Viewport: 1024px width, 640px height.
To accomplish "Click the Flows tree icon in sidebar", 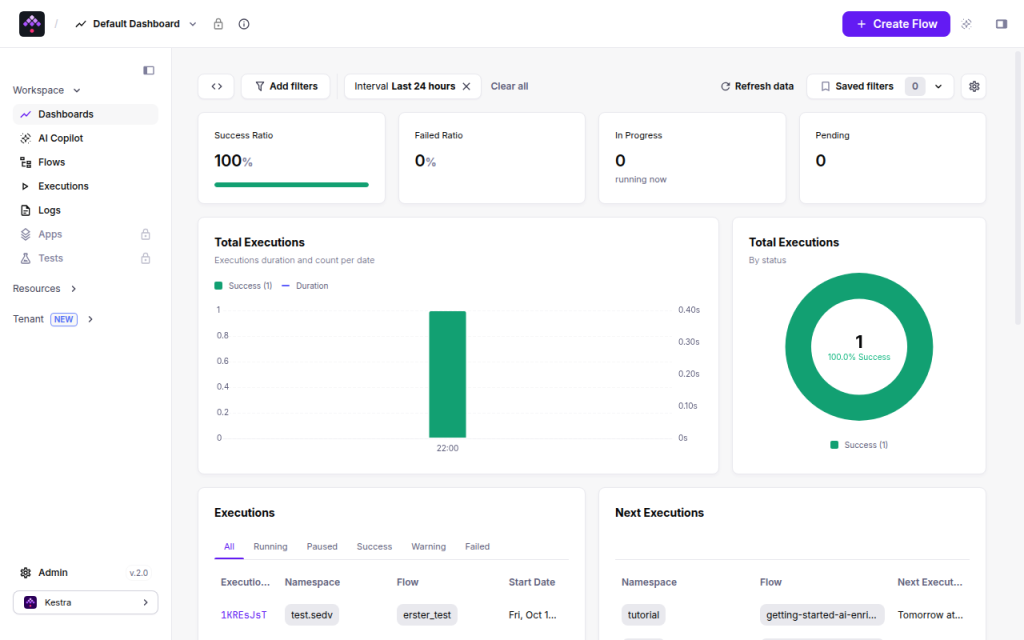I will click(25, 163).
